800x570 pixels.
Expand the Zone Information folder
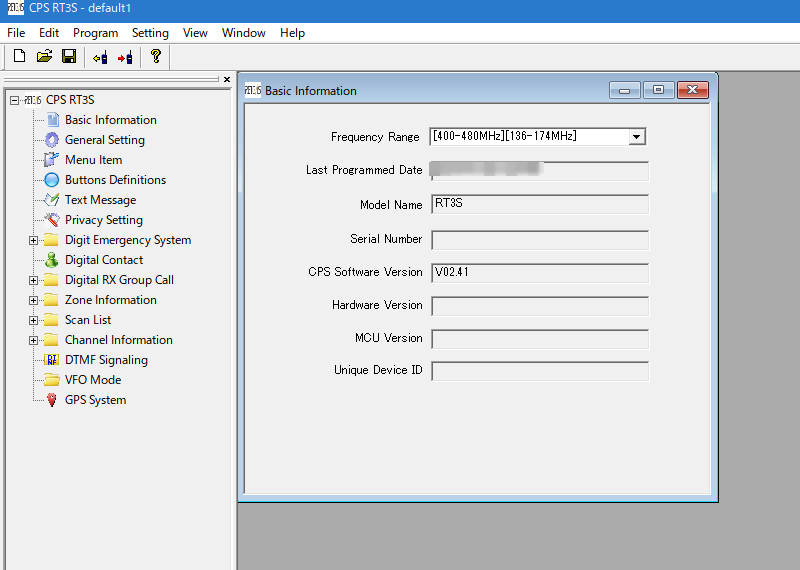tap(34, 300)
